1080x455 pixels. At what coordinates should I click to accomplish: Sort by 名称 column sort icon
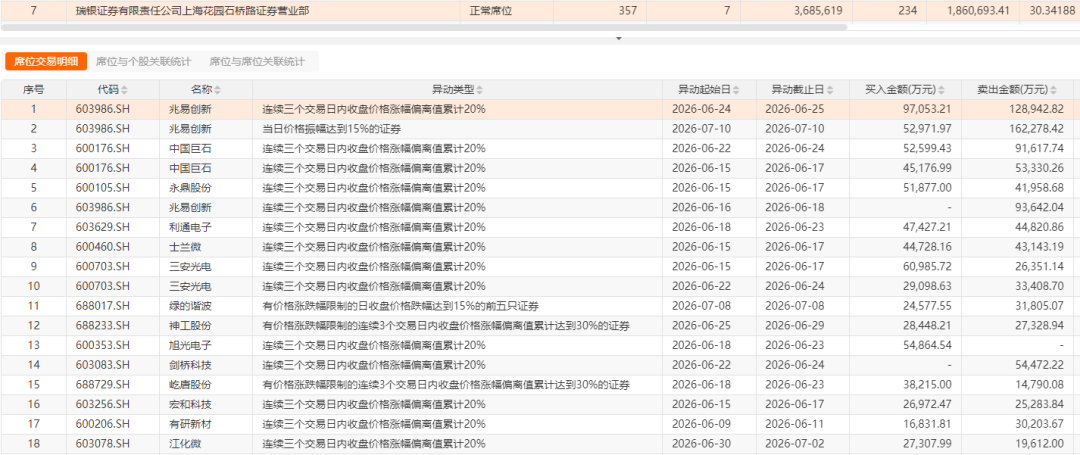point(218,90)
